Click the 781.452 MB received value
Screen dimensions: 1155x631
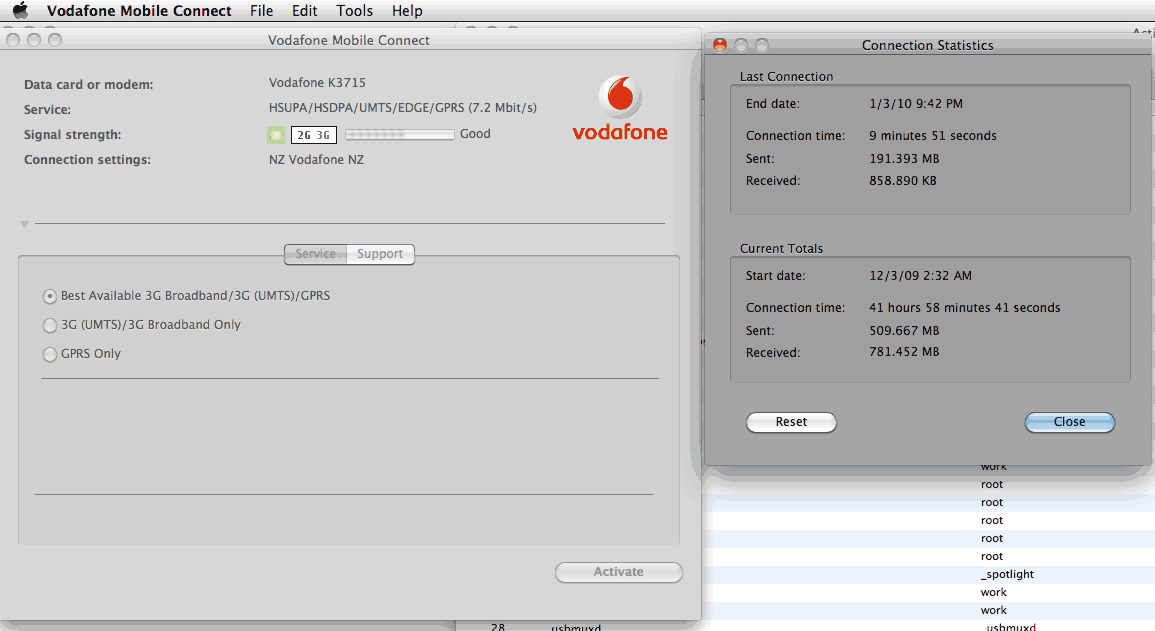(904, 352)
